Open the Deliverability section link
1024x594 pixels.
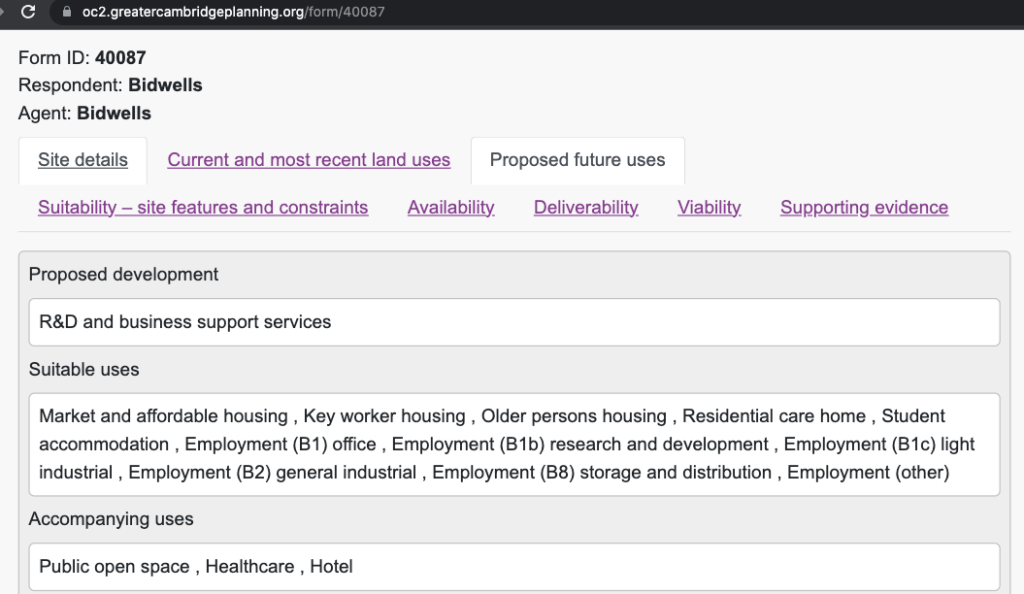[x=586, y=208]
